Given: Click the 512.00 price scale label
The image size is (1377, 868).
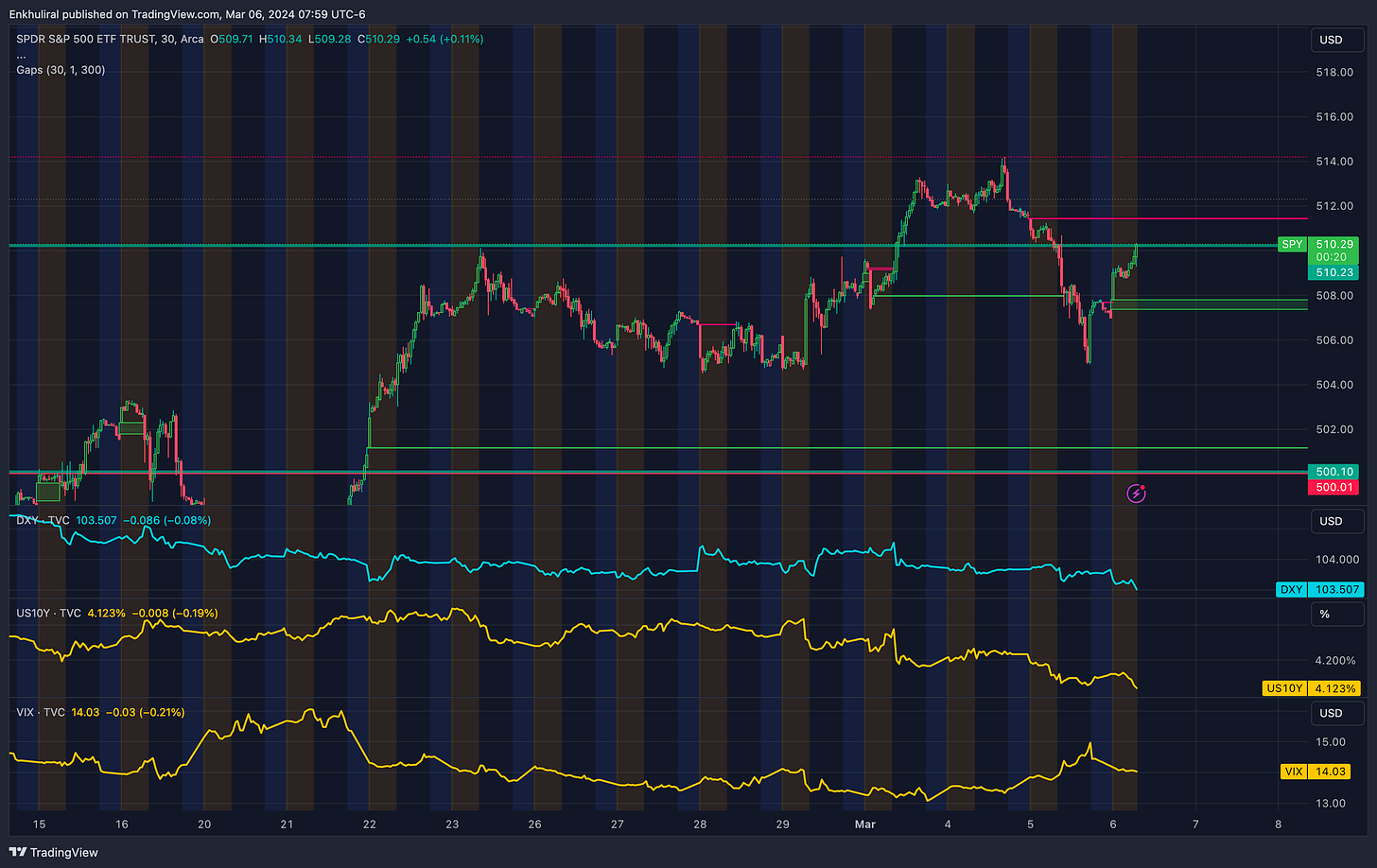Looking at the screenshot, I should tap(1334, 206).
